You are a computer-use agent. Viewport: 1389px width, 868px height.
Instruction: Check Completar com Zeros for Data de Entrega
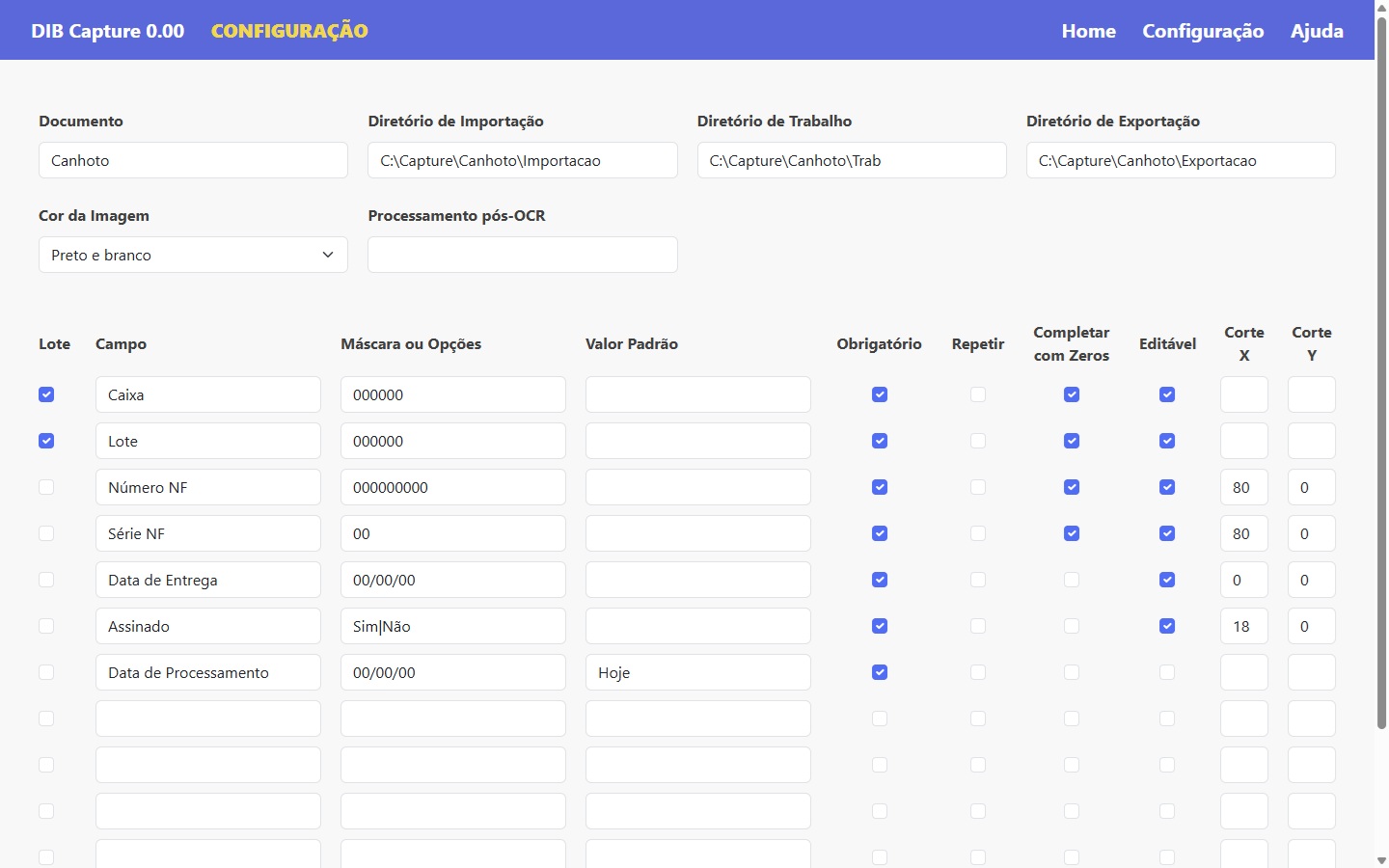coord(1072,580)
